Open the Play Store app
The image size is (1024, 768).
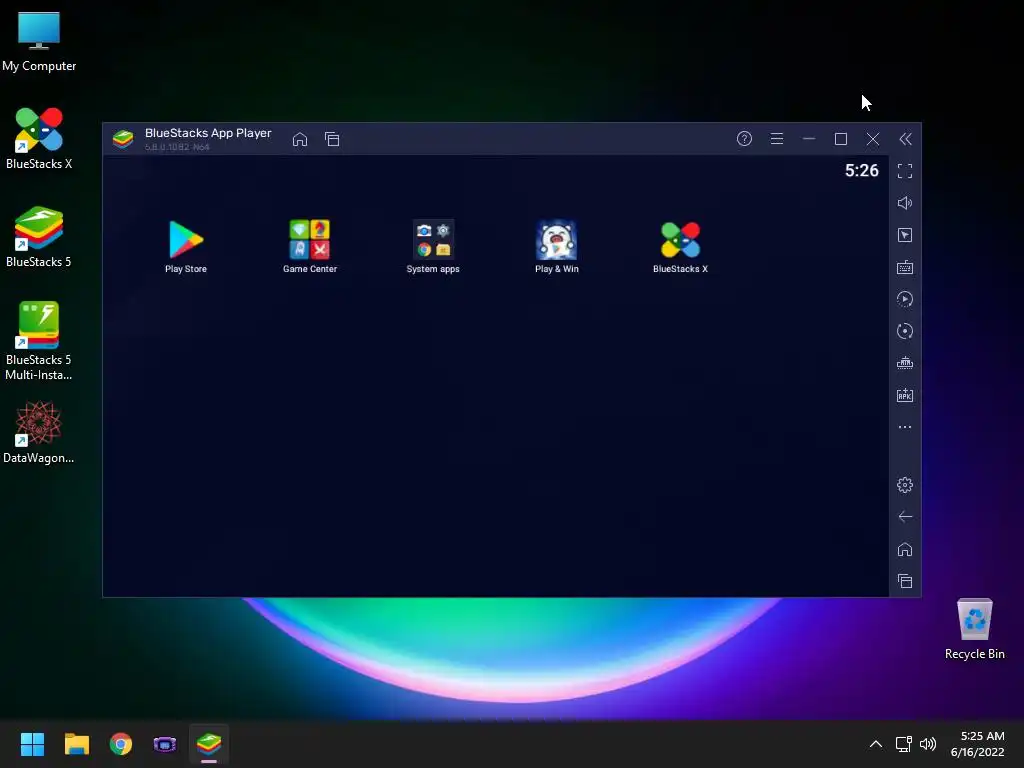(x=186, y=246)
